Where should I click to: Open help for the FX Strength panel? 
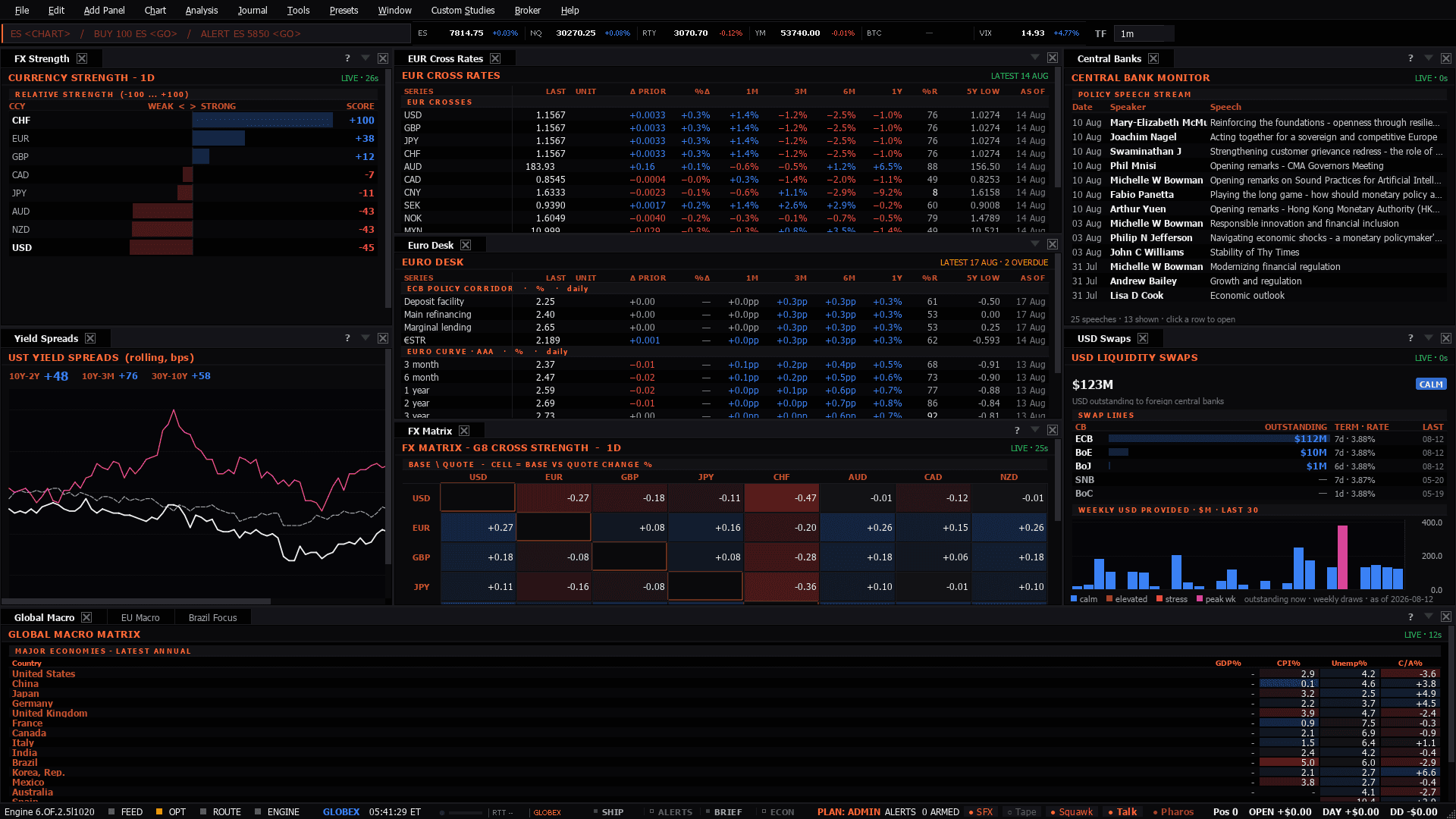pos(347,58)
